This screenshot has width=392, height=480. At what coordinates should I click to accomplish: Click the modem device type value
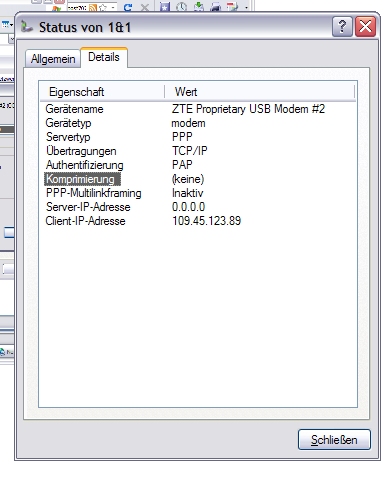[x=188, y=123]
